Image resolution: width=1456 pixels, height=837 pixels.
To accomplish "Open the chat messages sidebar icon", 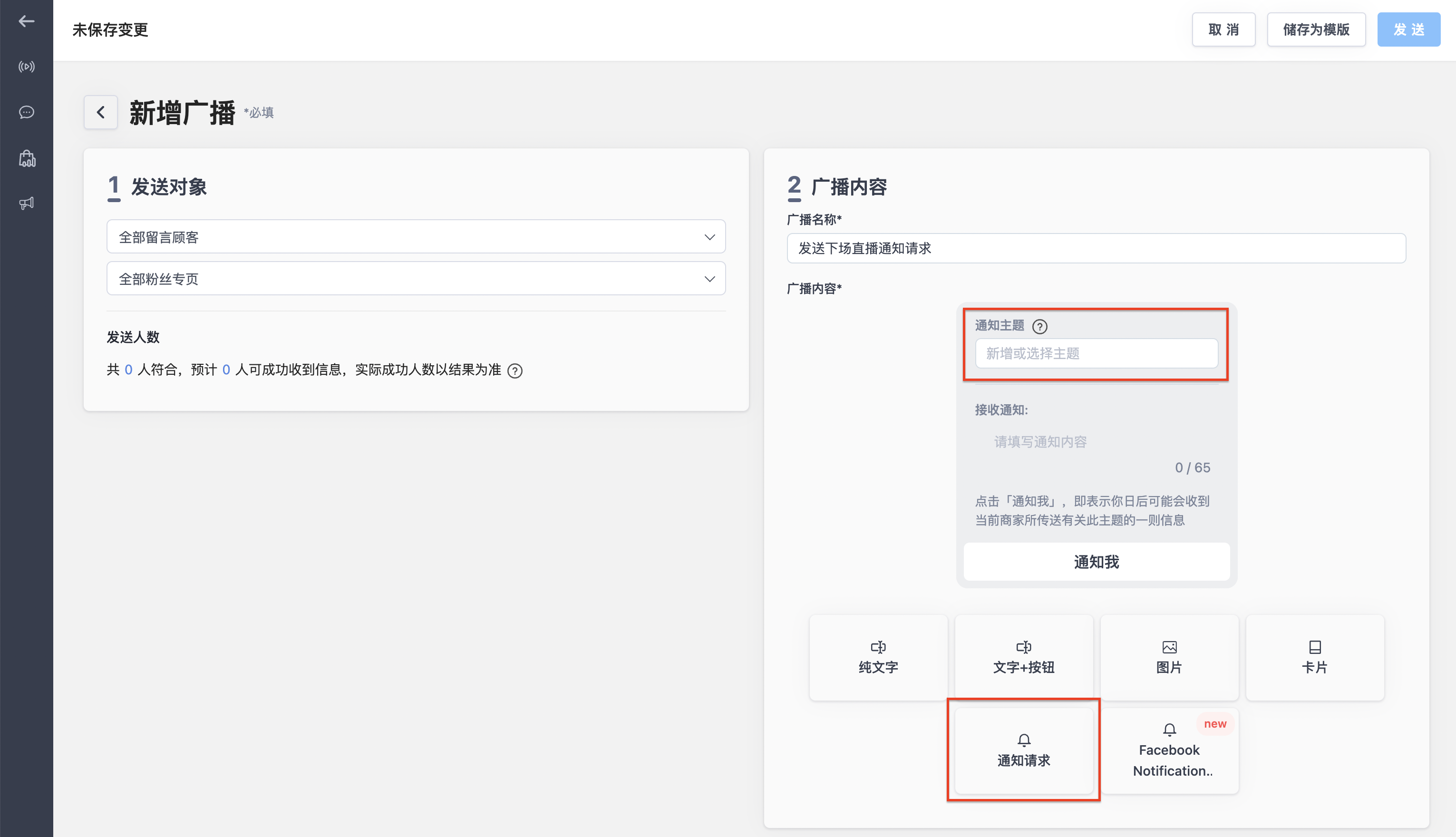I will 27,112.
